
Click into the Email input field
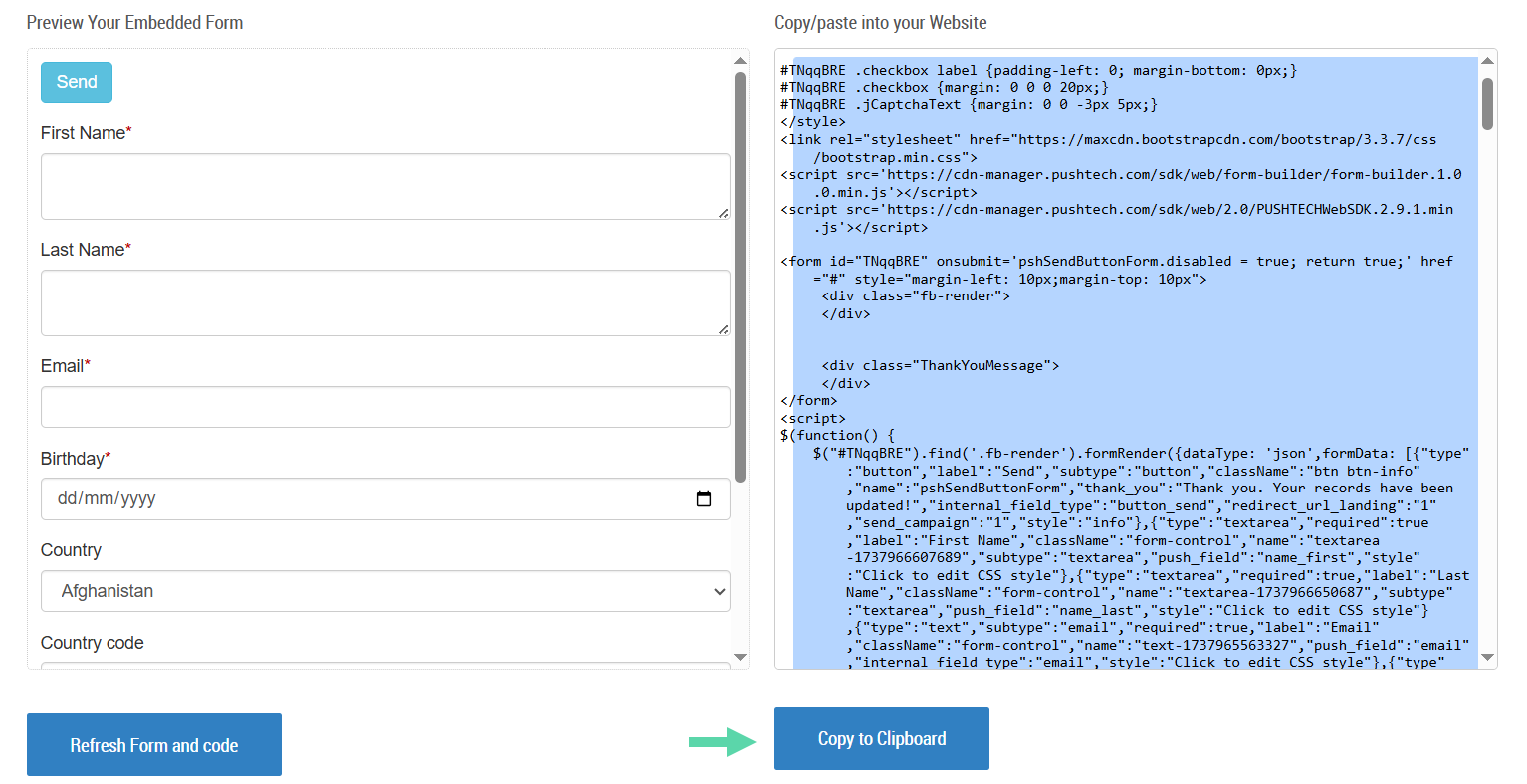[x=385, y=407]
